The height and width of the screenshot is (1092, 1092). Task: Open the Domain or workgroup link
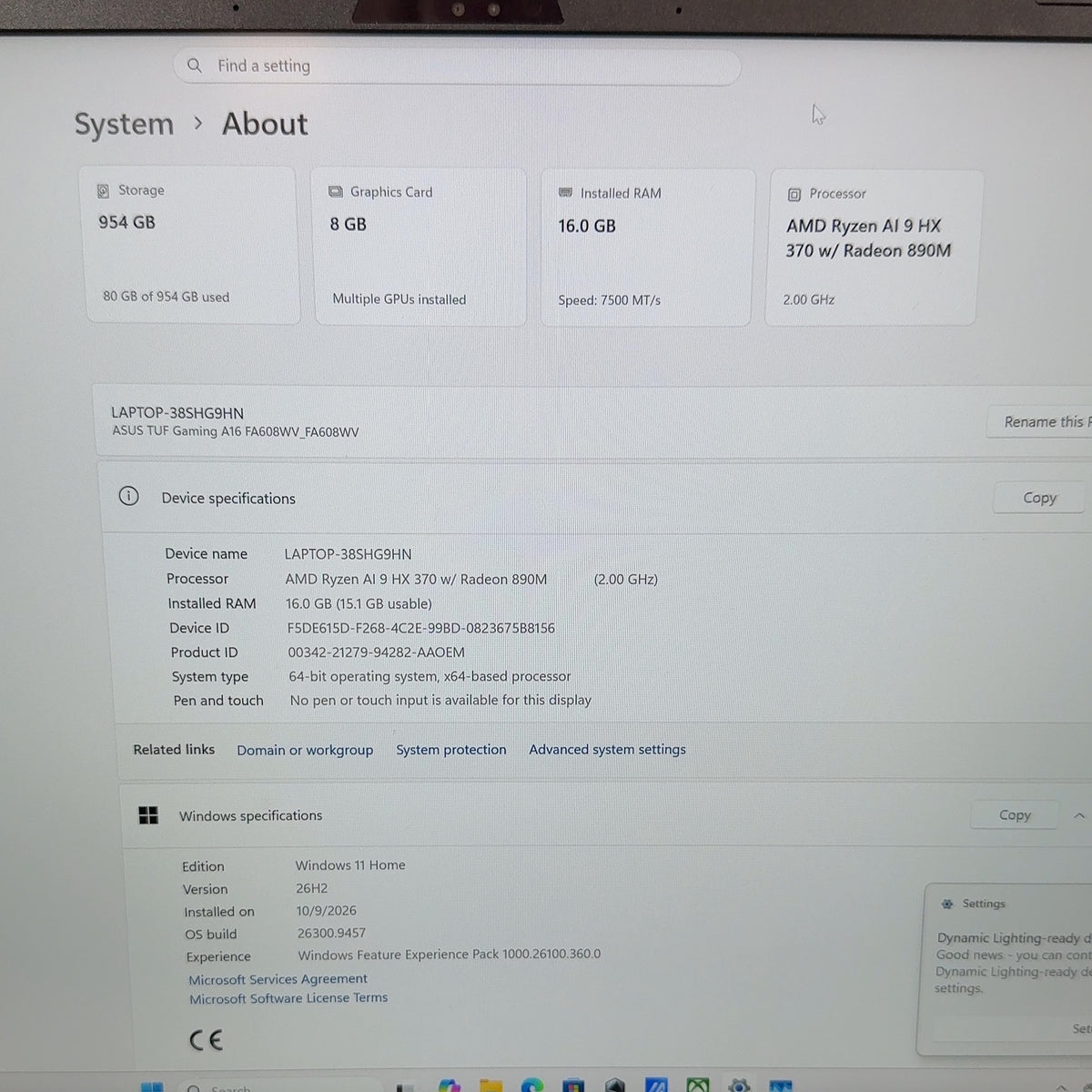click(305, 750)
